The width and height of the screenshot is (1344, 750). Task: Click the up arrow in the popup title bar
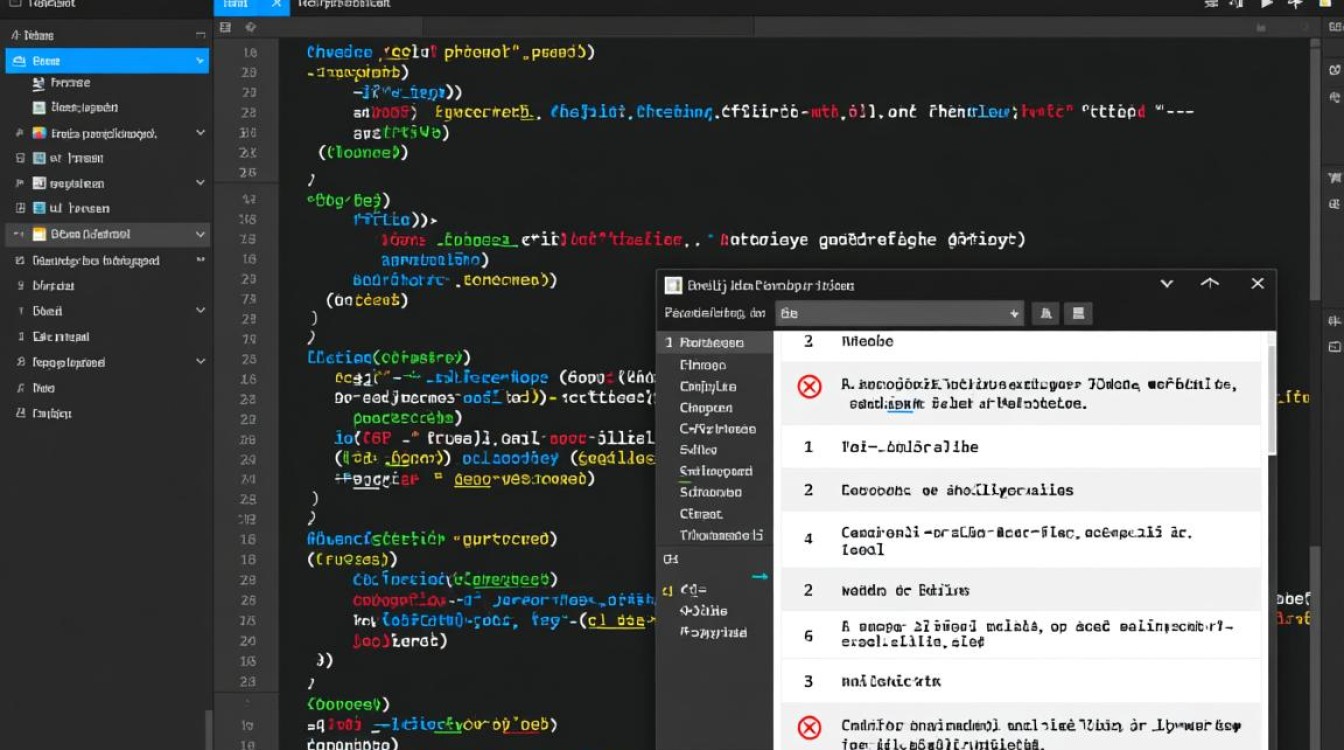tap(1210, 284)
